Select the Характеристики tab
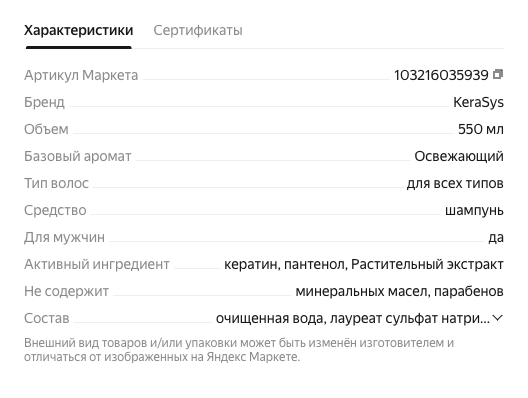The image size is (528, 398). [x=79, y=30]
